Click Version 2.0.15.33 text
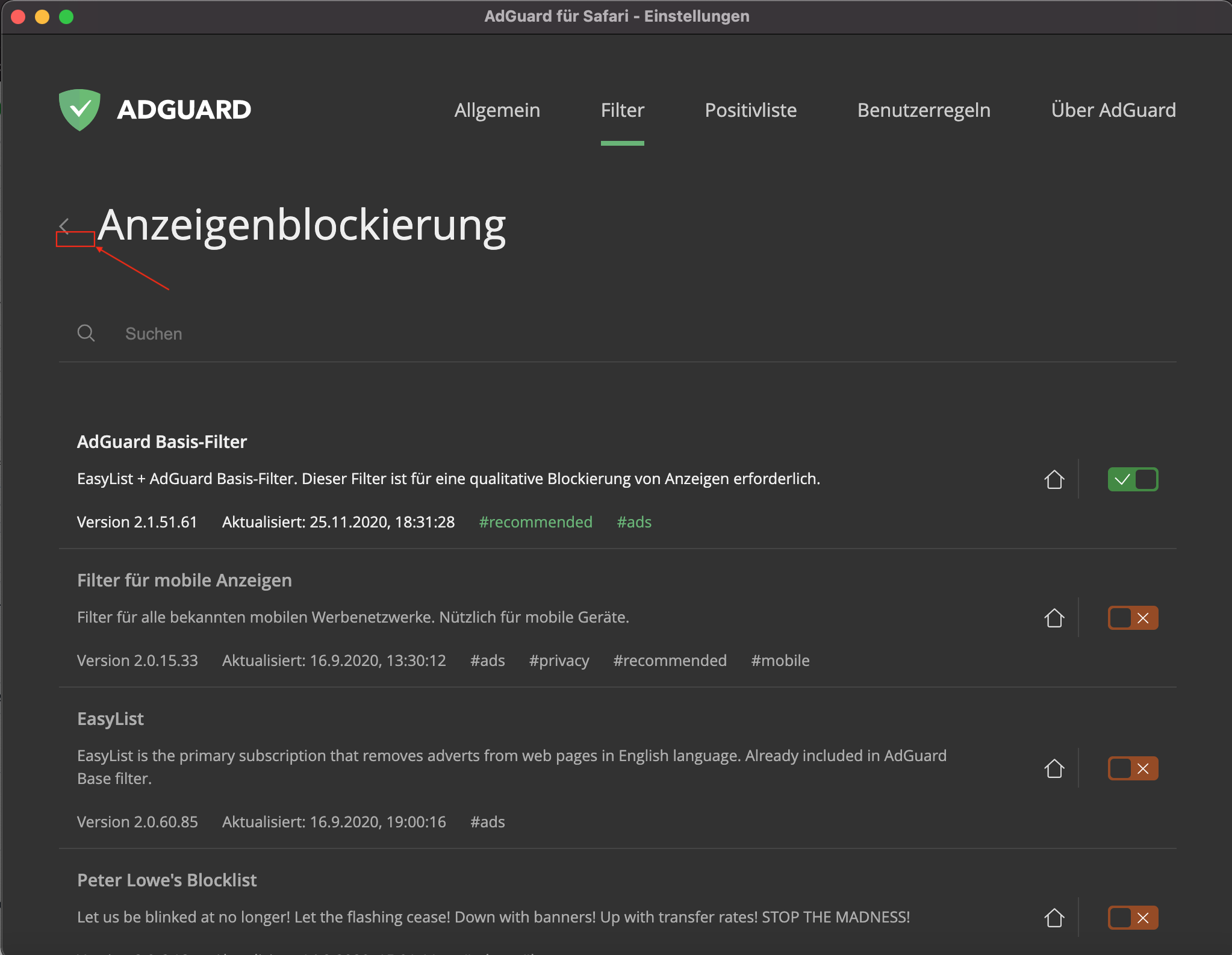Image resolution: width=1232 pixels, height=955 pixels. coord(137,661)
